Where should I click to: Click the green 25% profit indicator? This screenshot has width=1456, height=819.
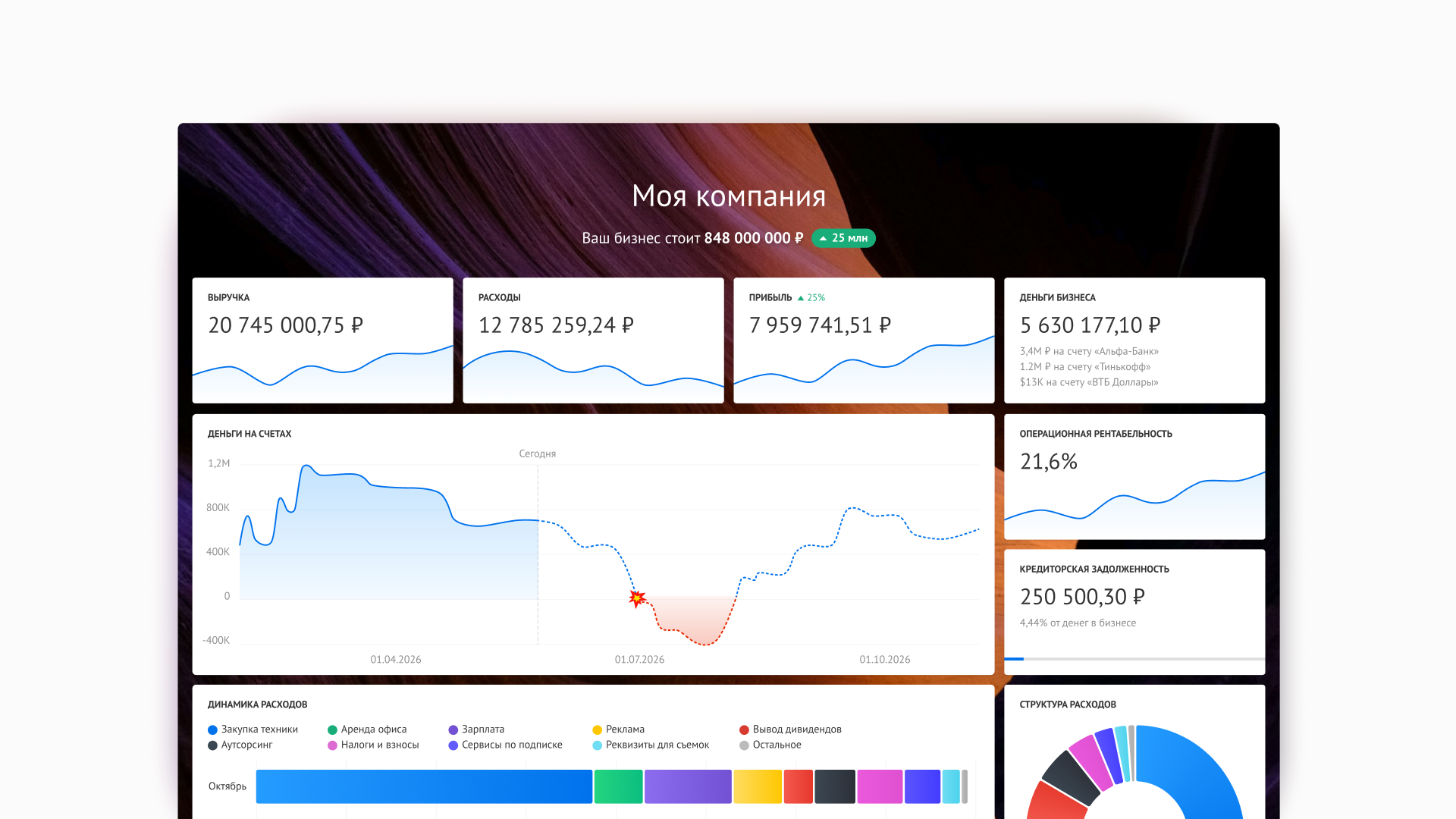811,298
